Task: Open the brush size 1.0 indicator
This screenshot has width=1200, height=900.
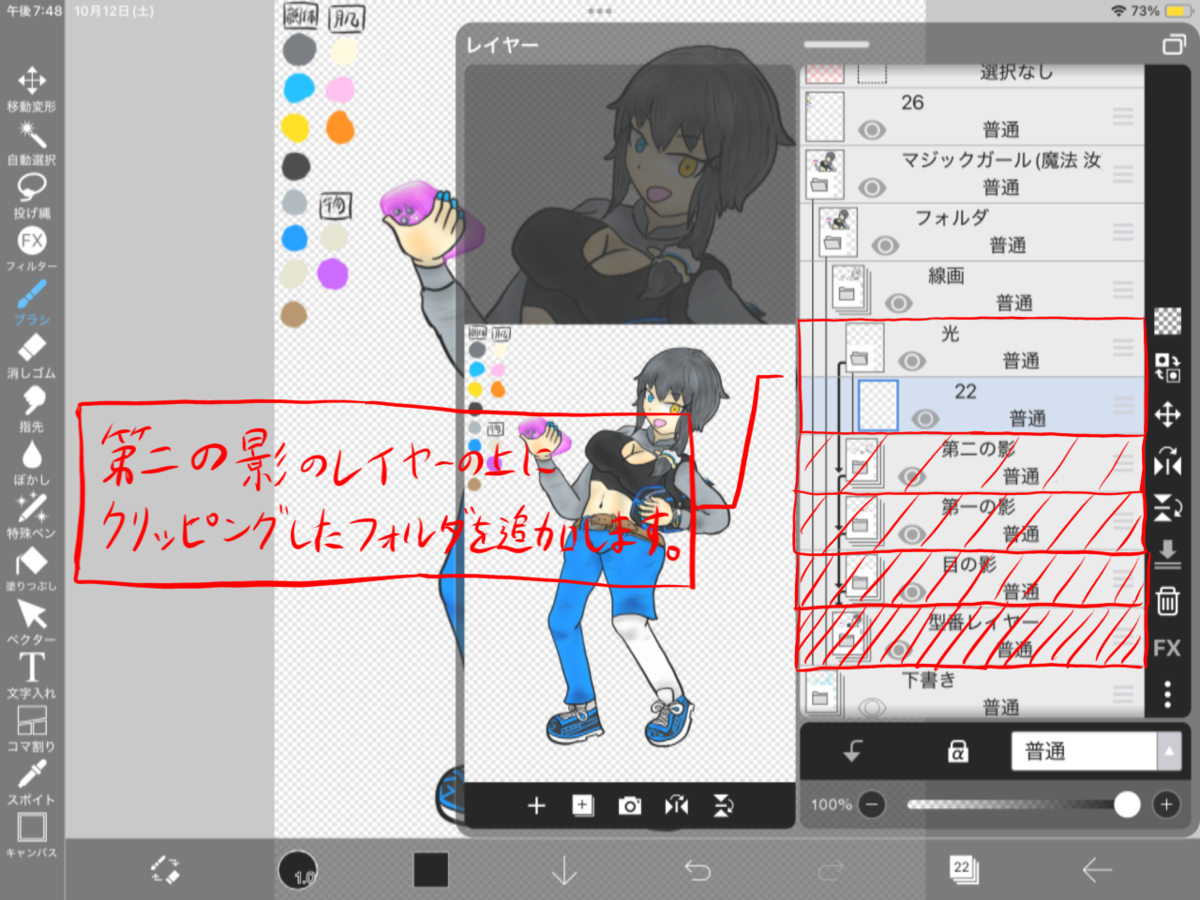Action: coord(298,870)
